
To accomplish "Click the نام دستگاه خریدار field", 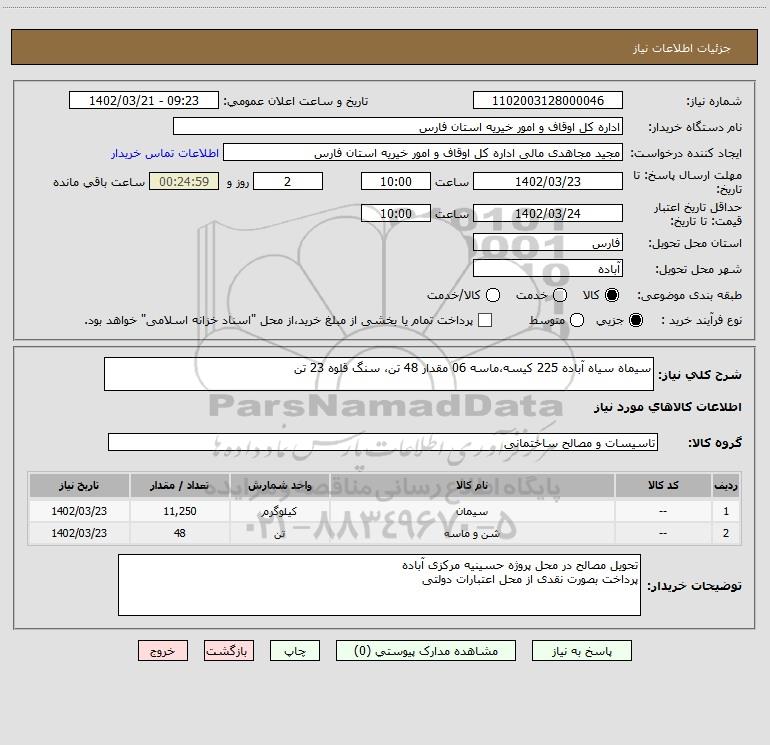I will (398, 126).
